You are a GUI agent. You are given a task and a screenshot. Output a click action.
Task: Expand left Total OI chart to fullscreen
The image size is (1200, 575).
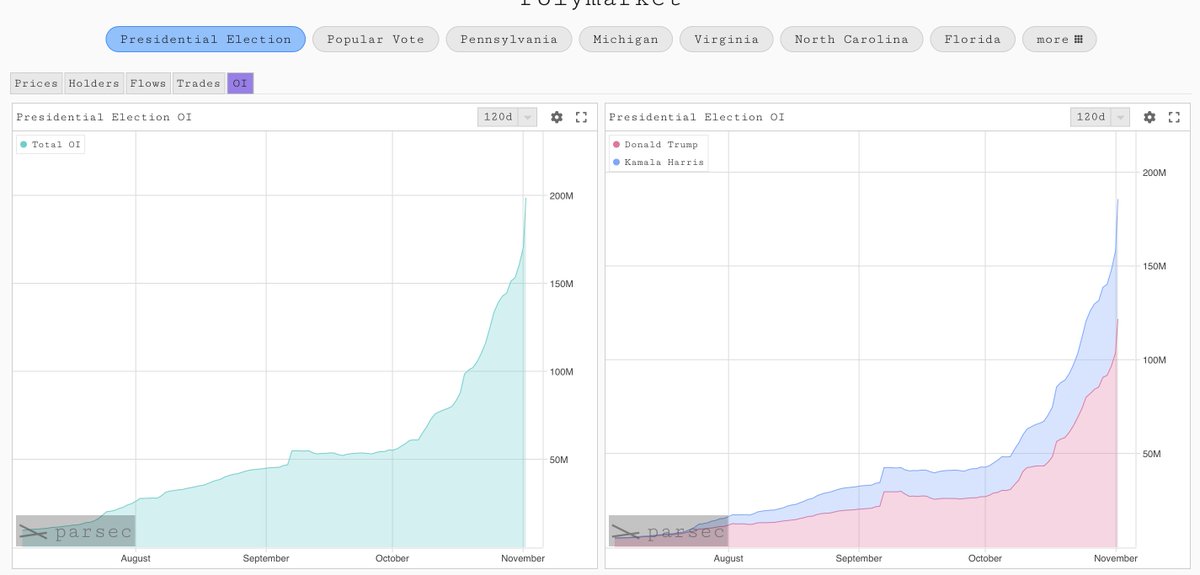point(581,117)
